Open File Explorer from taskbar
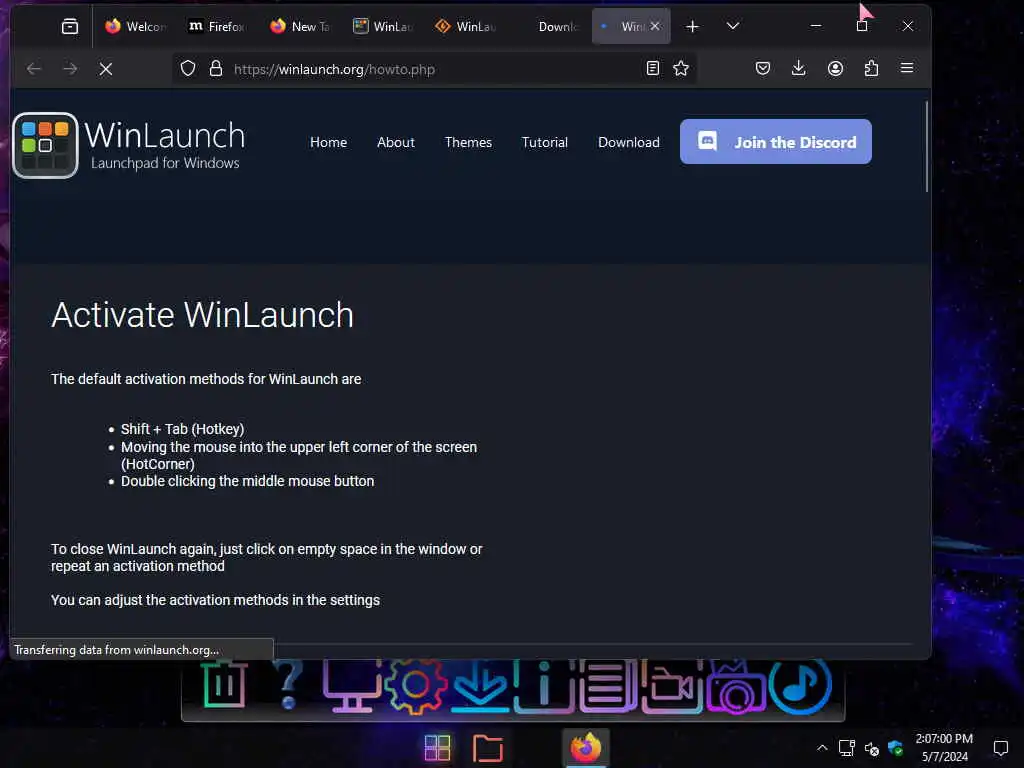Image resolution: width=1024 pixels, height=768 pixels. point(488,748)
